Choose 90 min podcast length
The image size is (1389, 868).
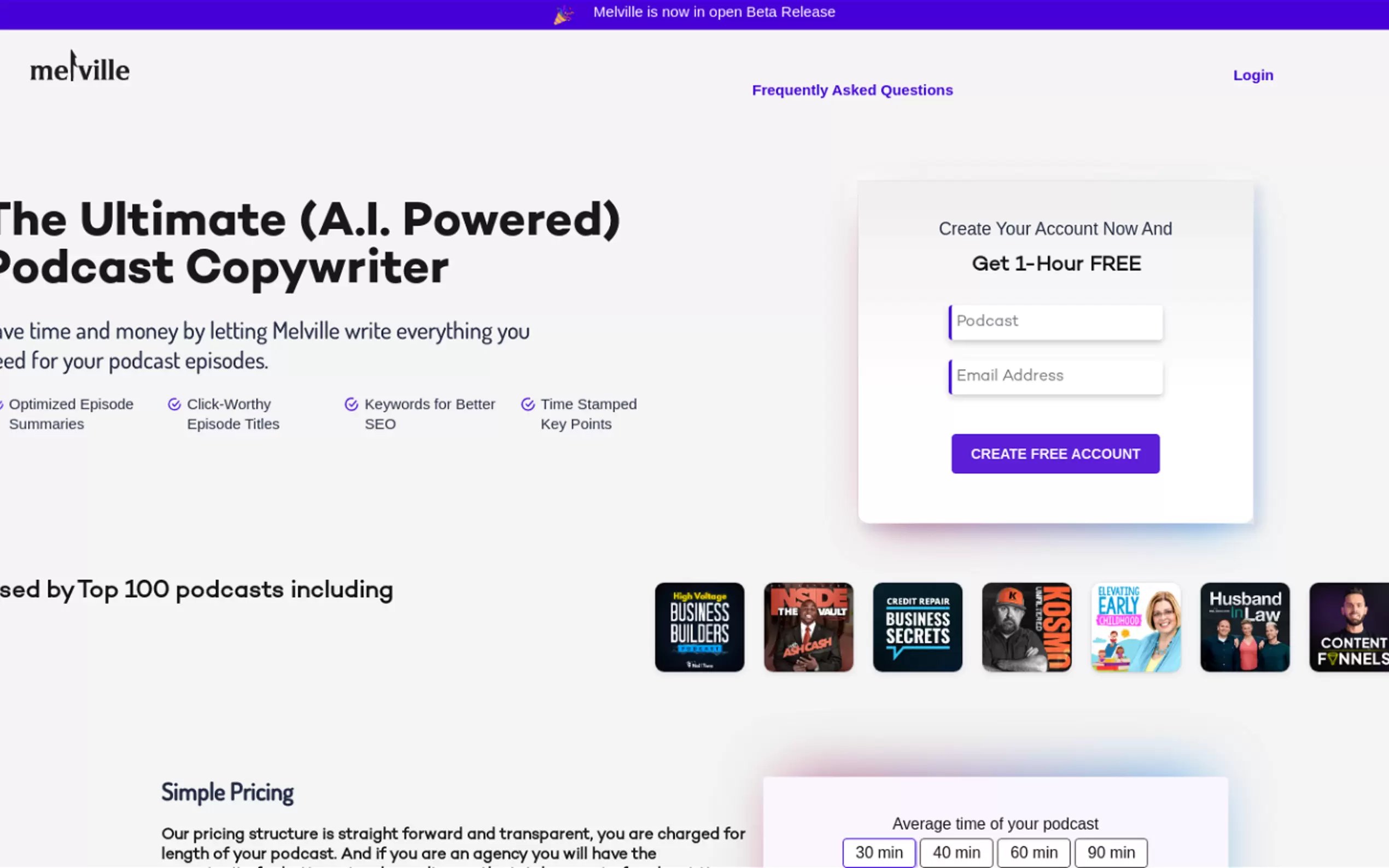click(x=1111, y=853)
